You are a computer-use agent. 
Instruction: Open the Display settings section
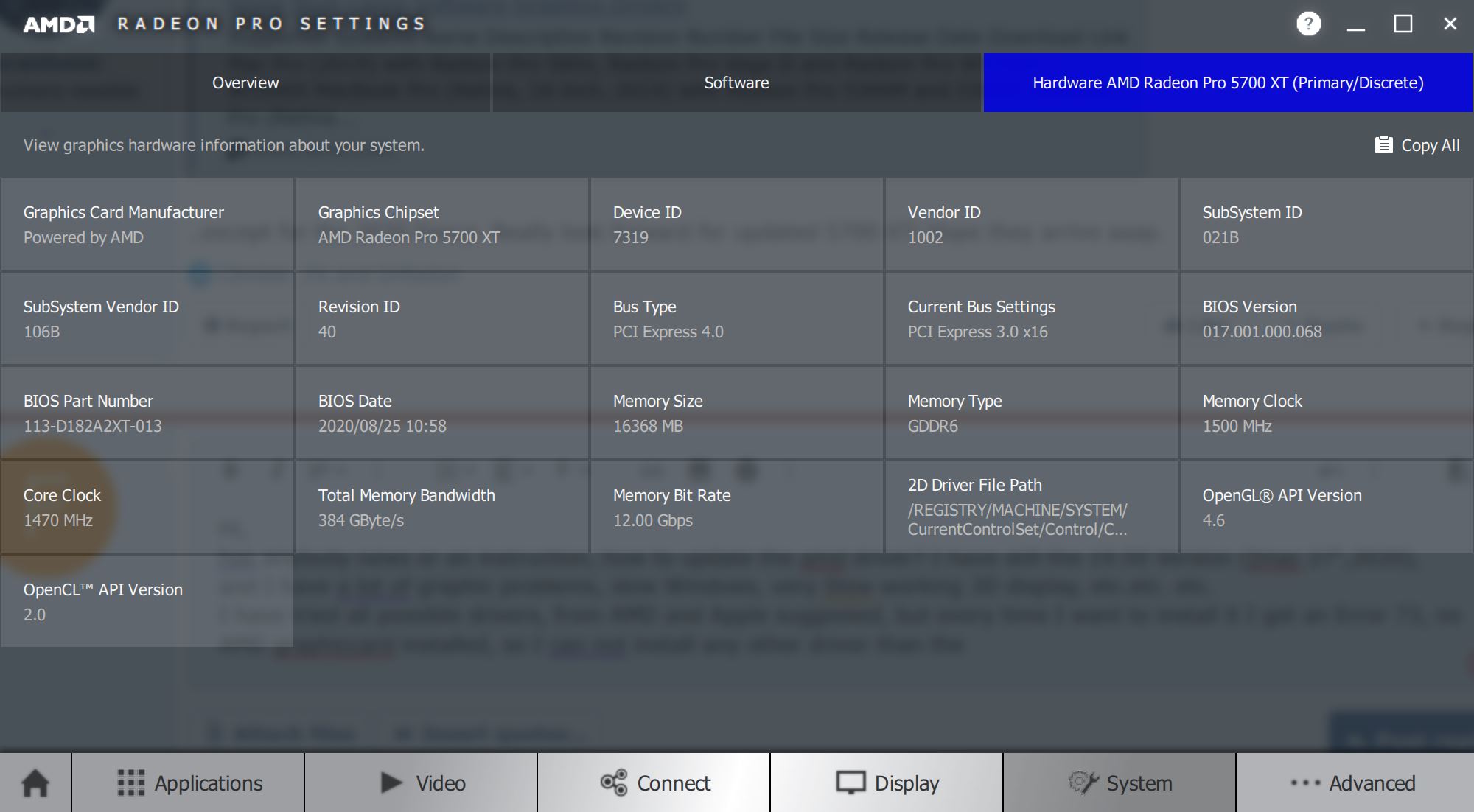point(887,783)
